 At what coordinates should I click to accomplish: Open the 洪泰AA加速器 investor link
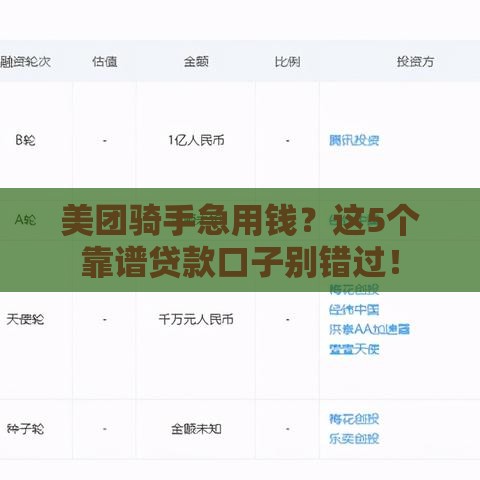369,329
